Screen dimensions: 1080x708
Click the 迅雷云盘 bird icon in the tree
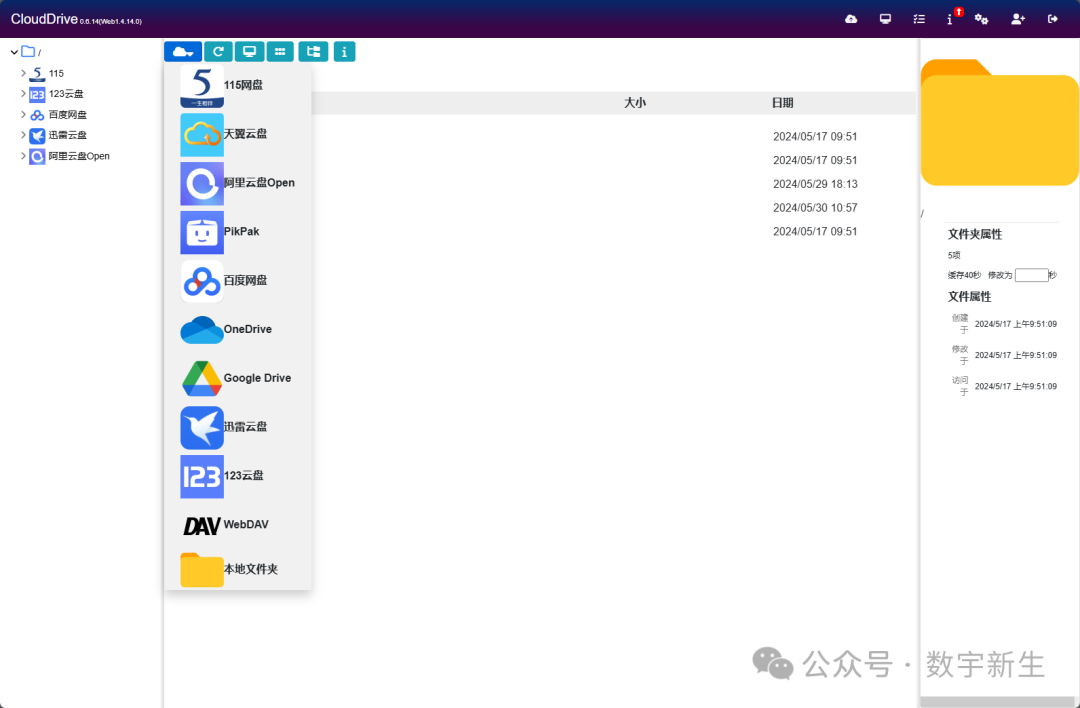tap(37, 136)
